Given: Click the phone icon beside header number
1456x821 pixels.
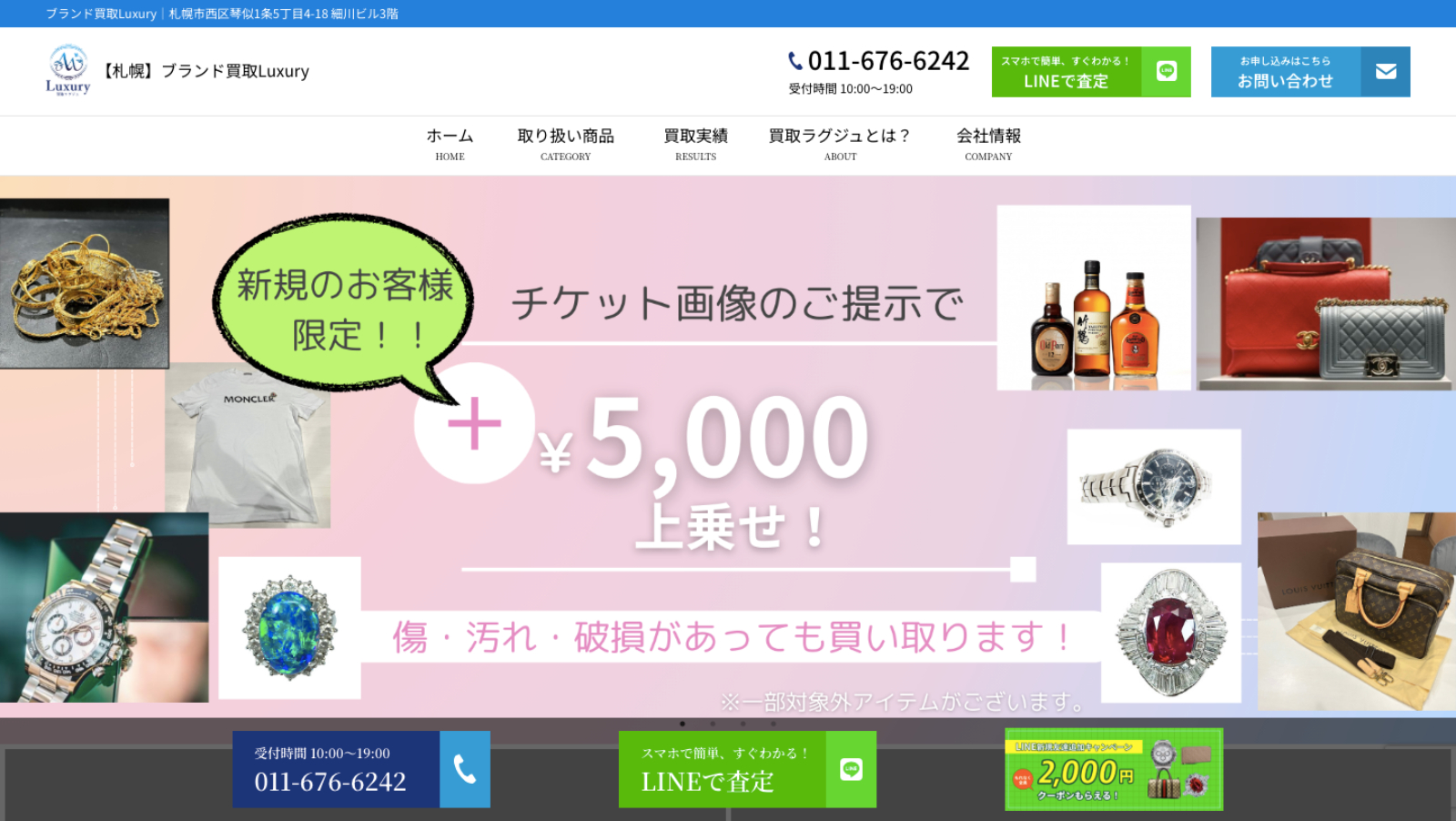Looking at the screenshot, I should [795, 61].
